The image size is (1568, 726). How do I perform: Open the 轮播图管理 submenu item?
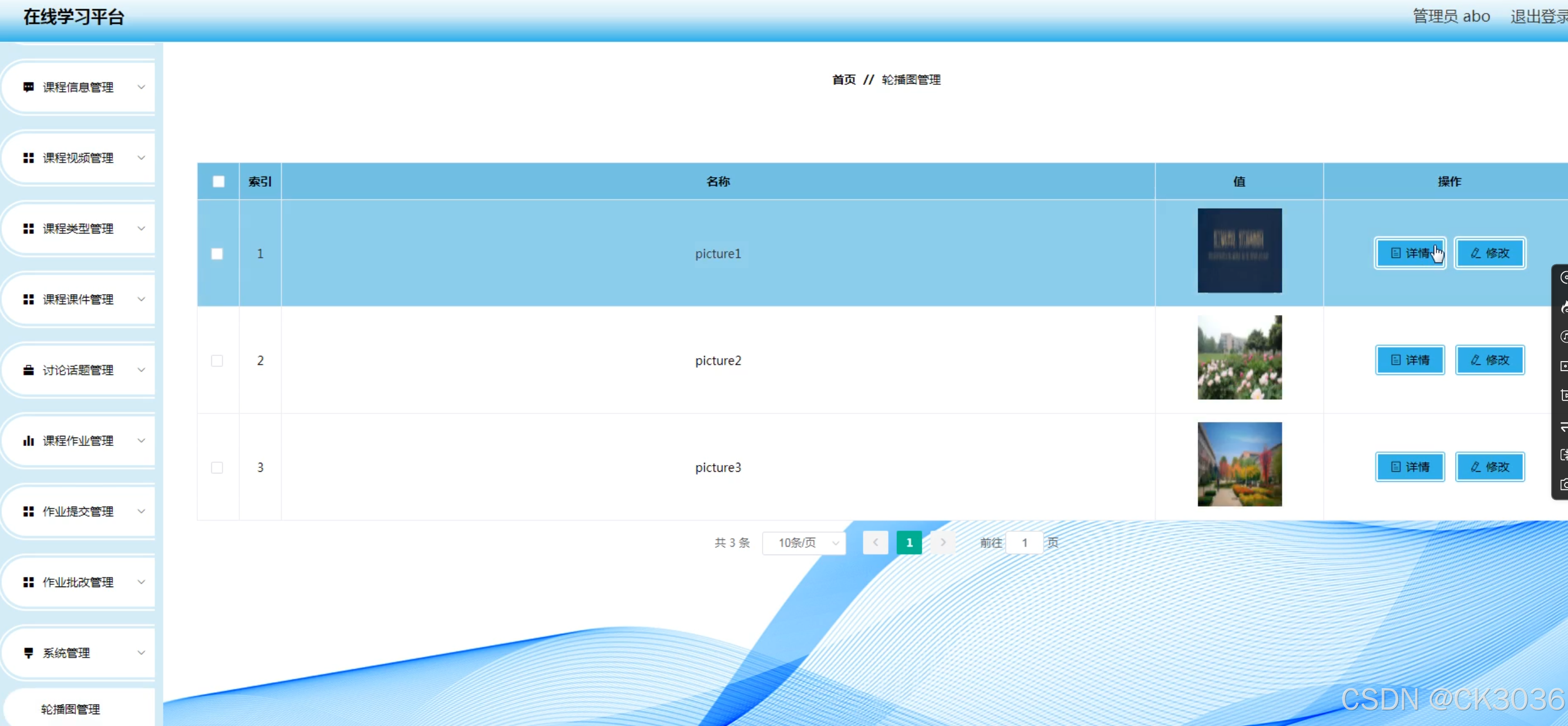[x=71, y=709]
